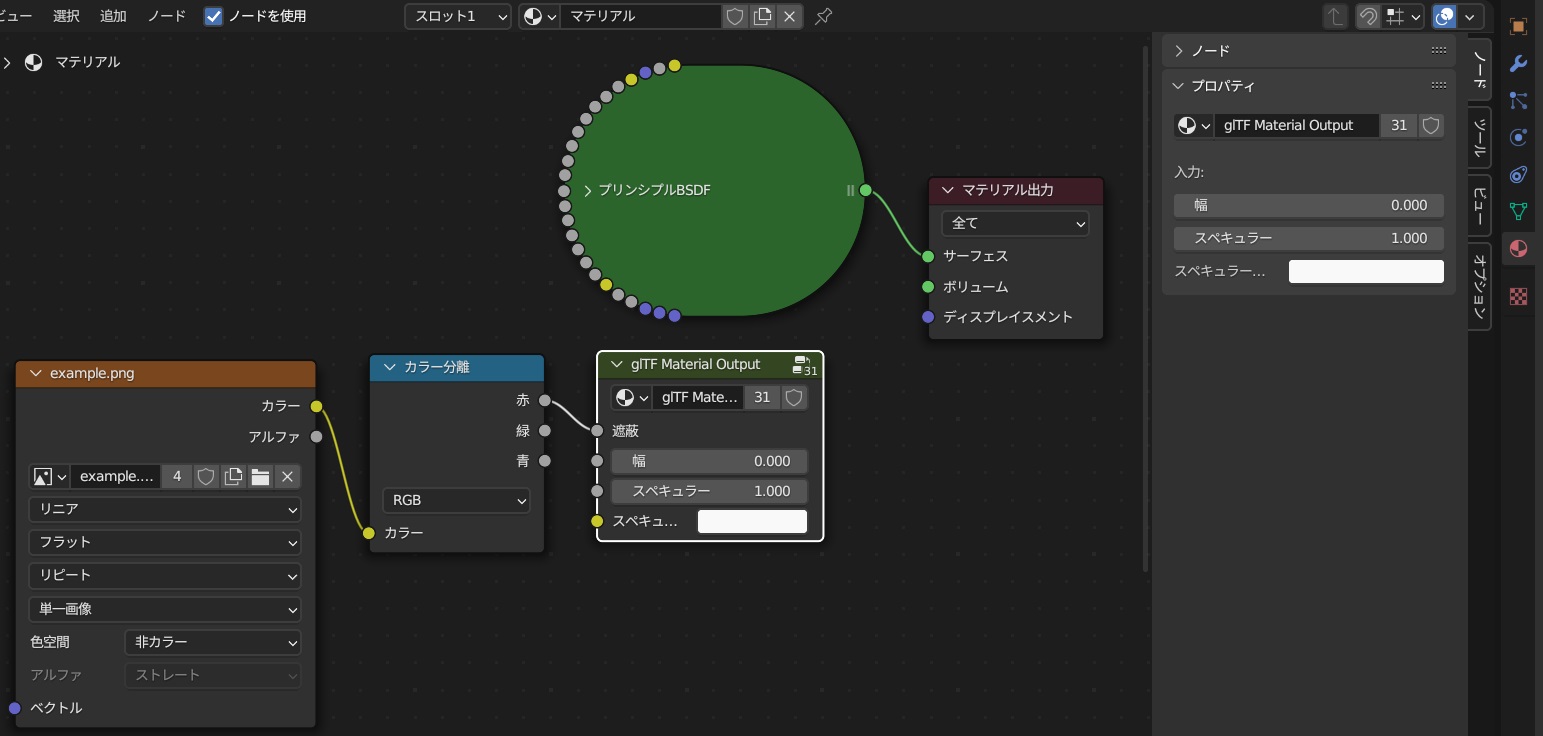Toggle the node snapping magnet button
Viewport: 1543px width, 736px height.
[x=1367, y=16]
